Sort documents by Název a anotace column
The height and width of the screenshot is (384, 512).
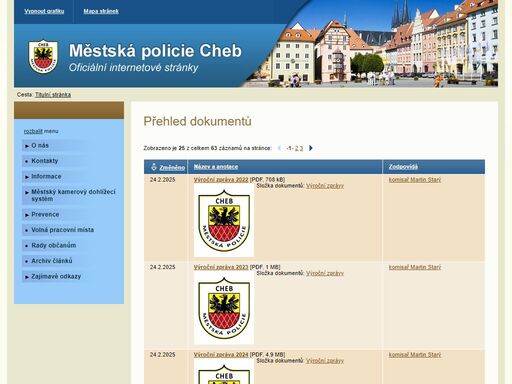pyautogui.click(x=216, y=167)
